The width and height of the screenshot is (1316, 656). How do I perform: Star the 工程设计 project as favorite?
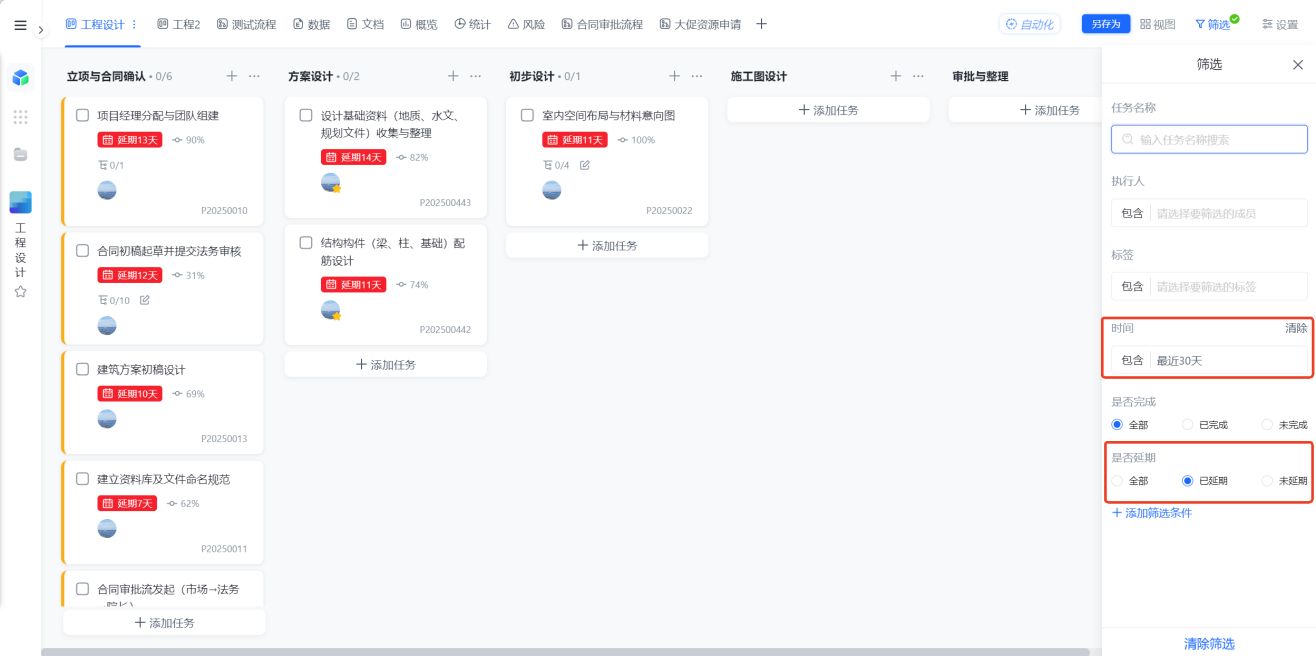(20, 292)
